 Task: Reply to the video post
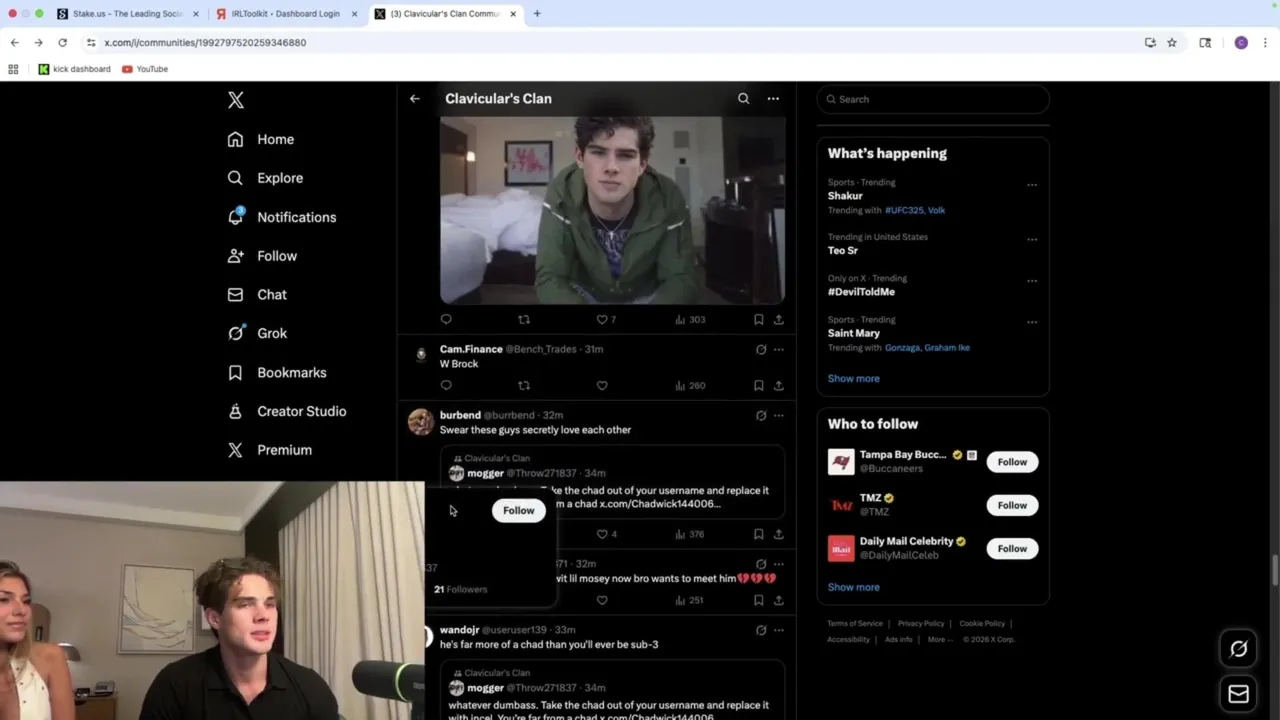click(446, 320)
